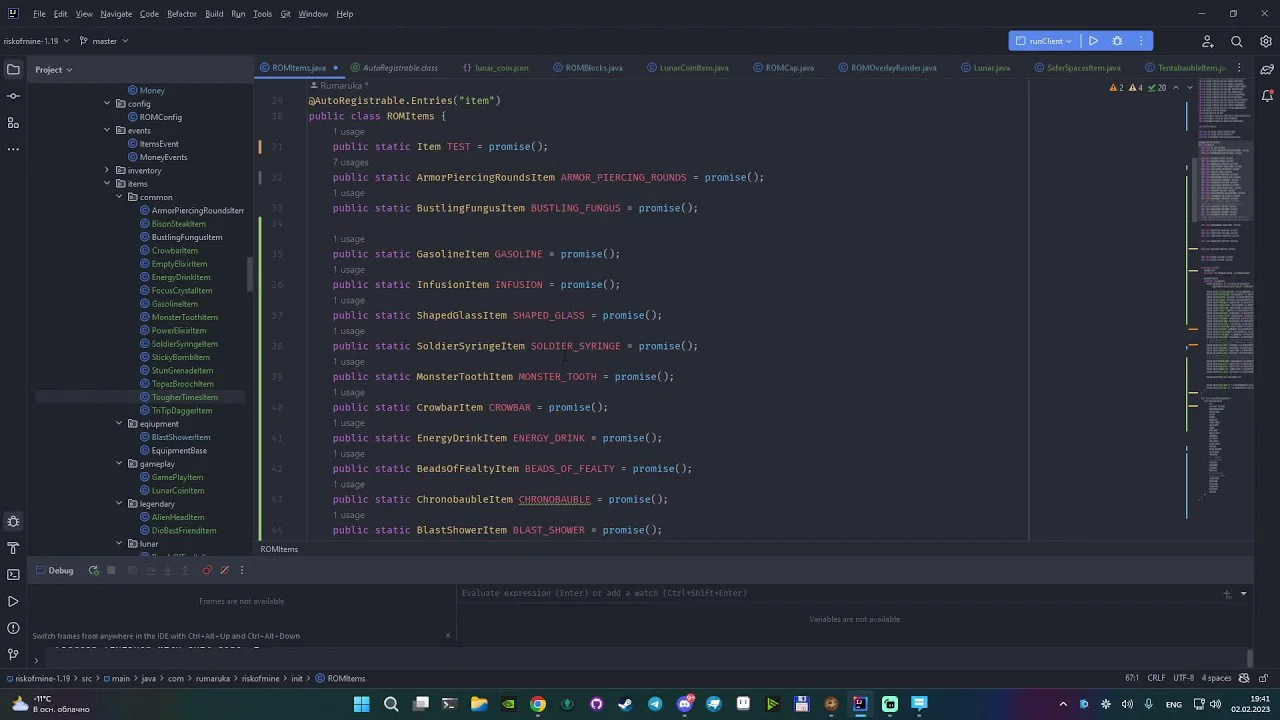Open the Refactor menu
1280x720 pixels.
pos(181,14)
